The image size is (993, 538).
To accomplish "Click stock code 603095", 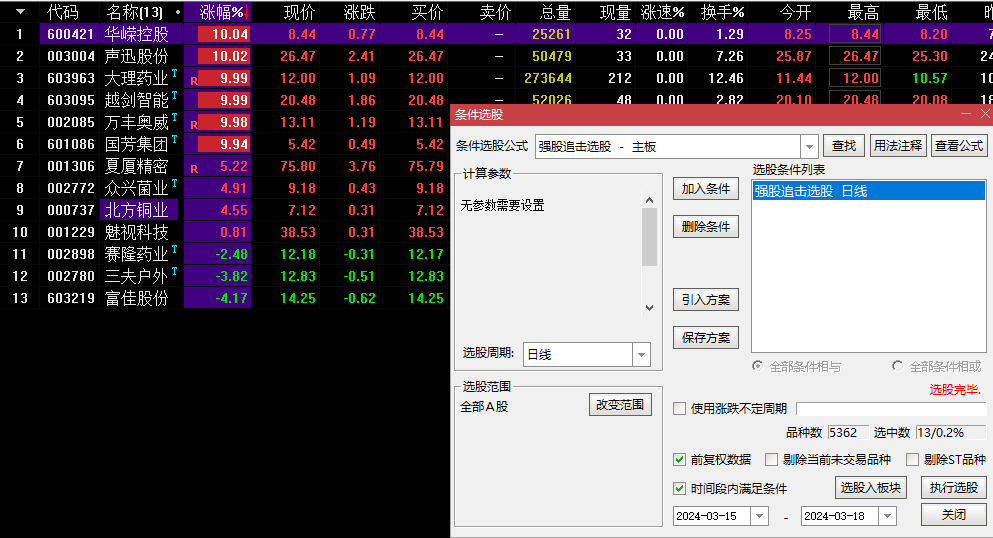I will pos(71,101).
